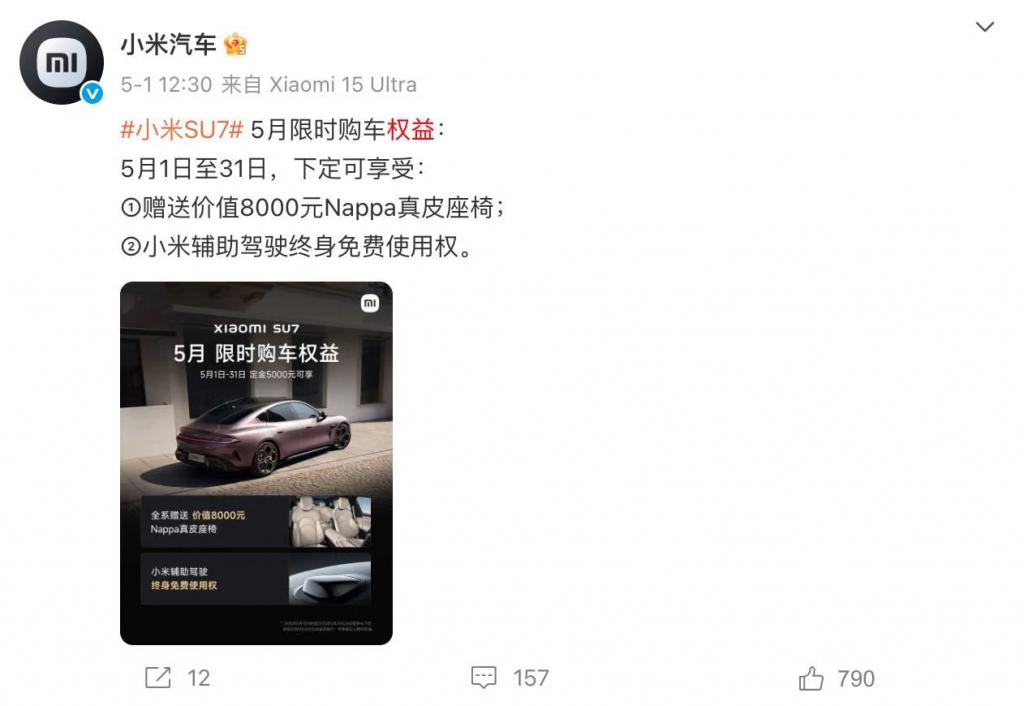Screen dimensions: 1024x706
Task: Open the 小米汽车 account name
Action: [x=168, y=44]
